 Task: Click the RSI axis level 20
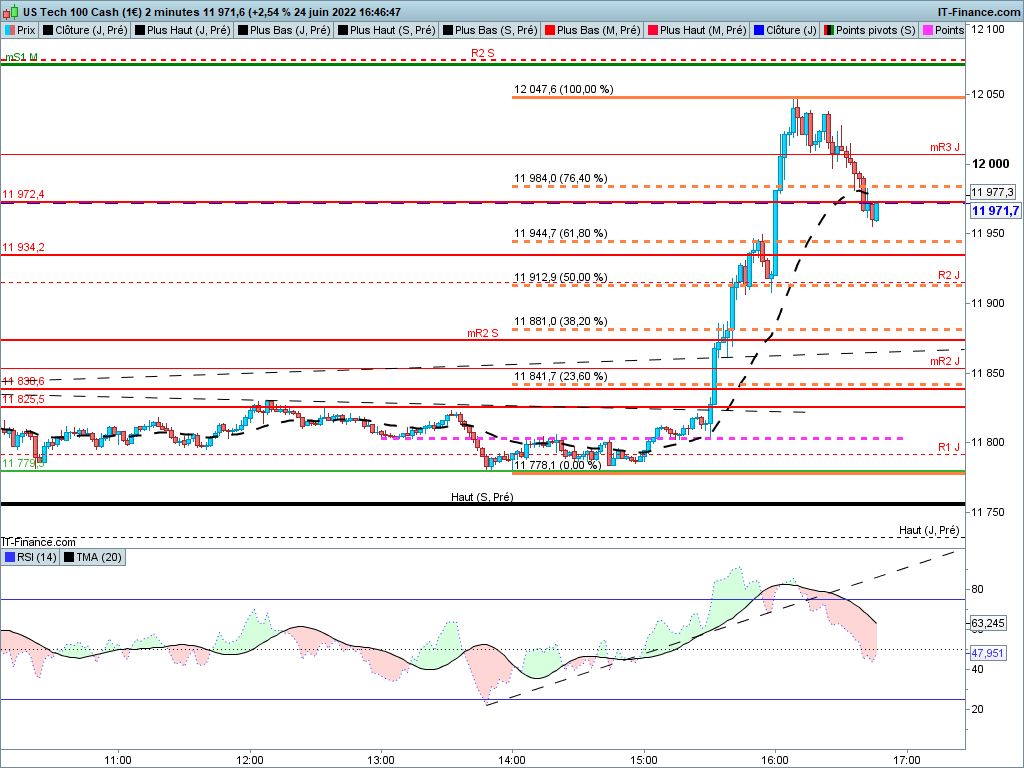[x=977, y=709]
